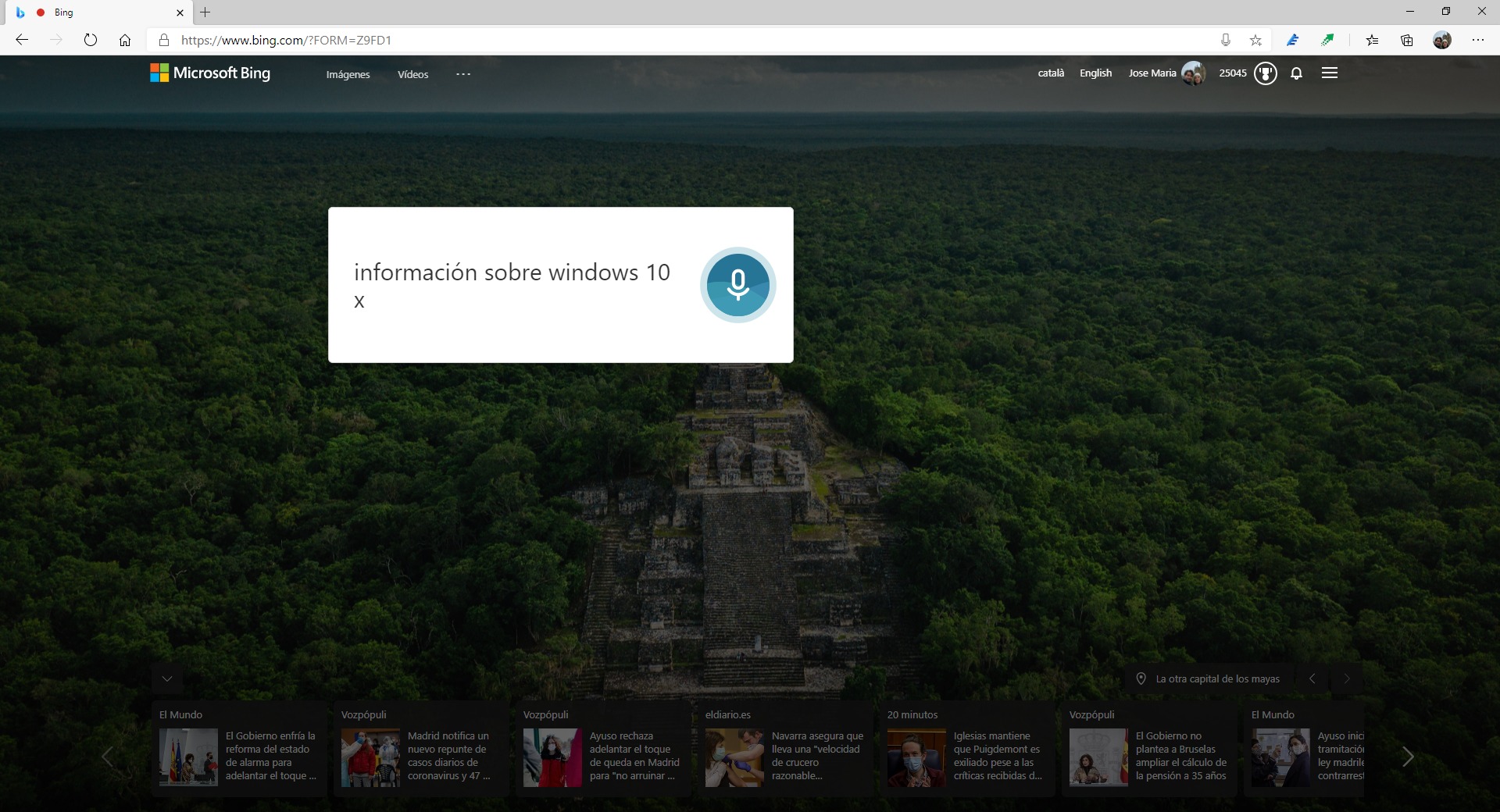This screenshot has width=1500, height=812.
Task: Open the 'Ayuso inici' article headline
Action: pyautogui.click(x=1341, y=756)
